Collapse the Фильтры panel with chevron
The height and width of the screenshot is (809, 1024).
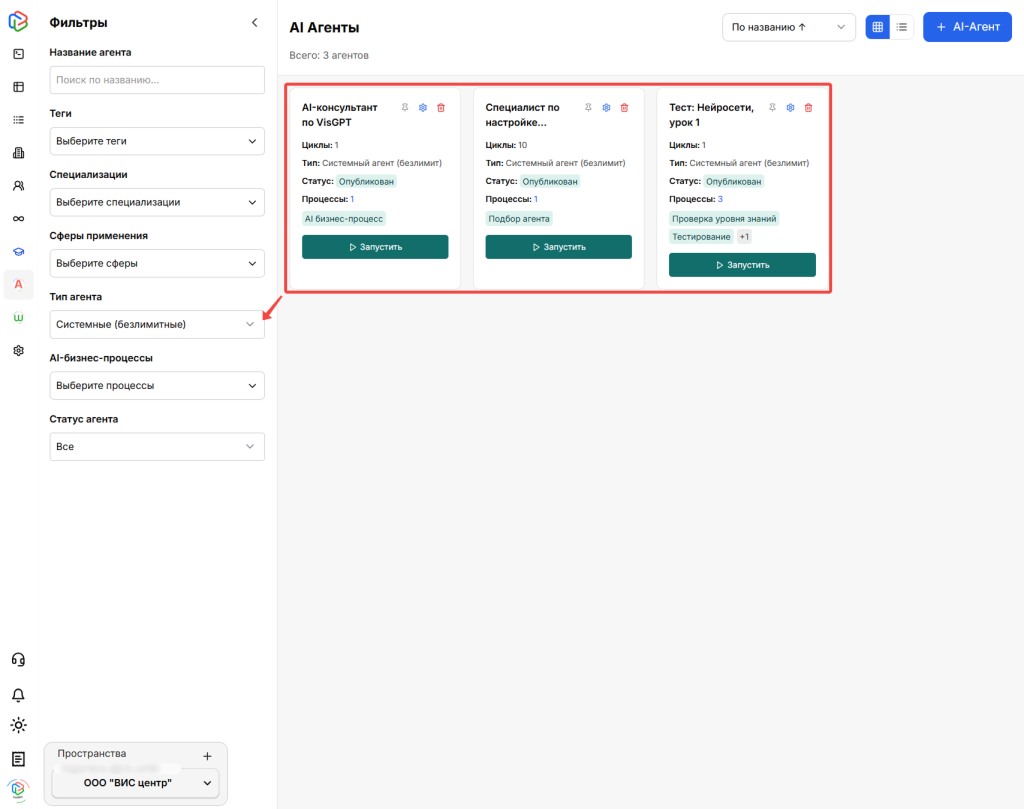tap(254, 22)
